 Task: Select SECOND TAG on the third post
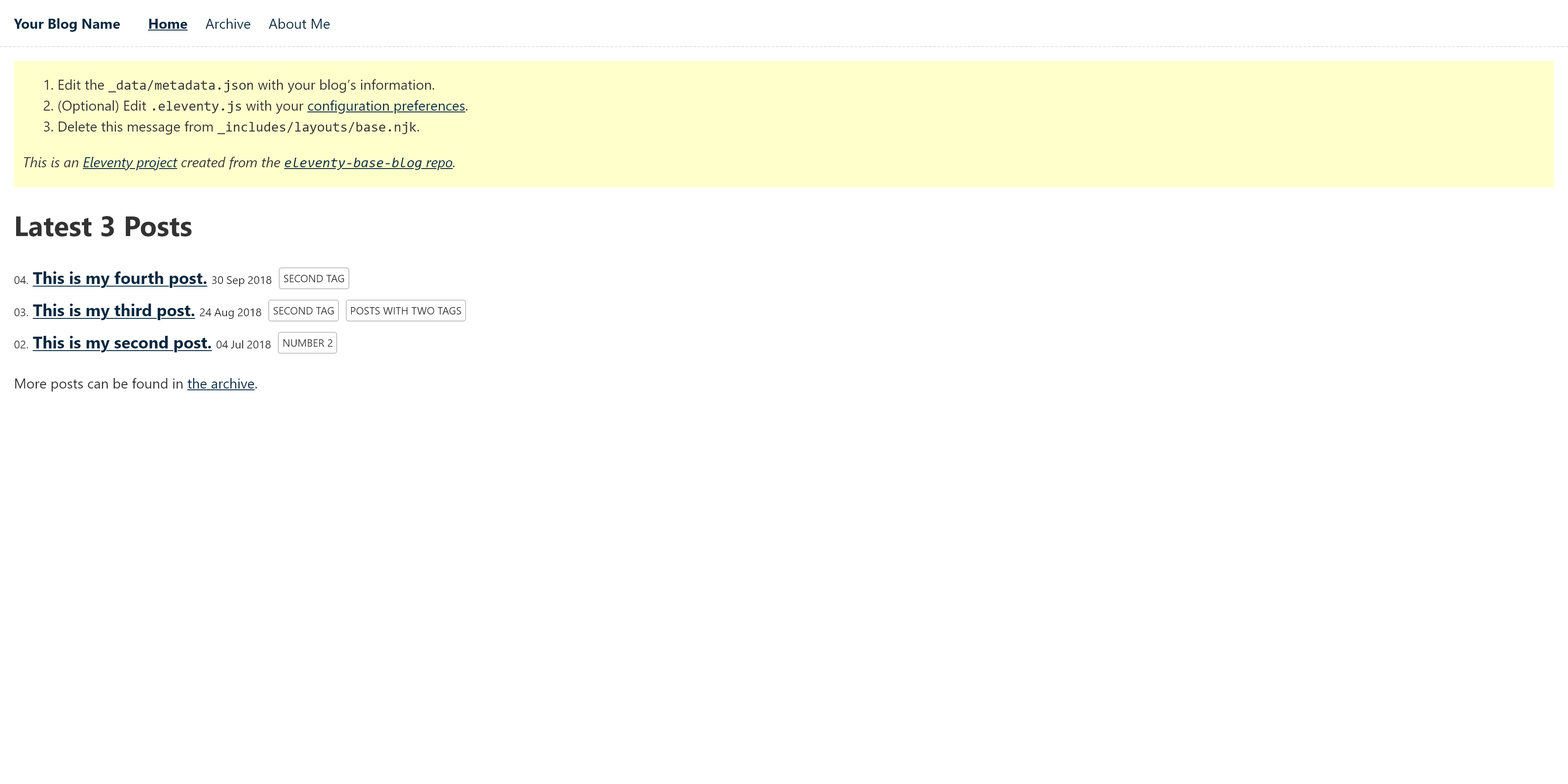pyautogui.click(x=303, y=311)
